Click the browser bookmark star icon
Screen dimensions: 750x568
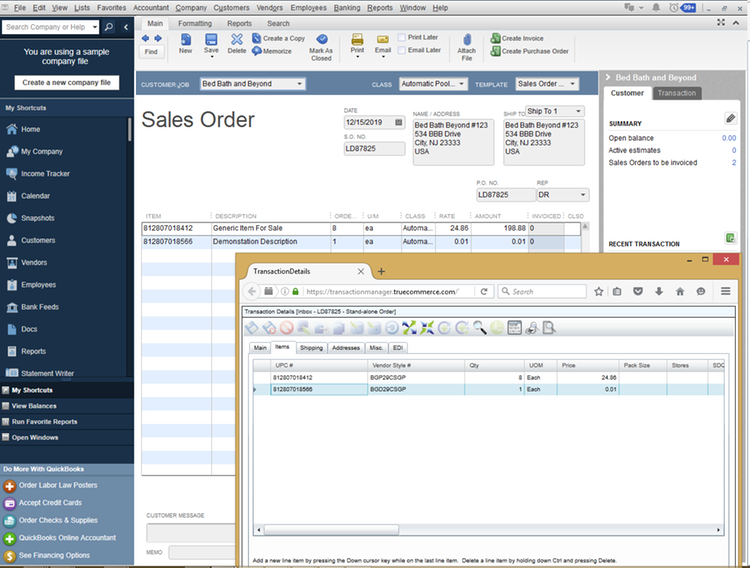click(x=598, y=291)
